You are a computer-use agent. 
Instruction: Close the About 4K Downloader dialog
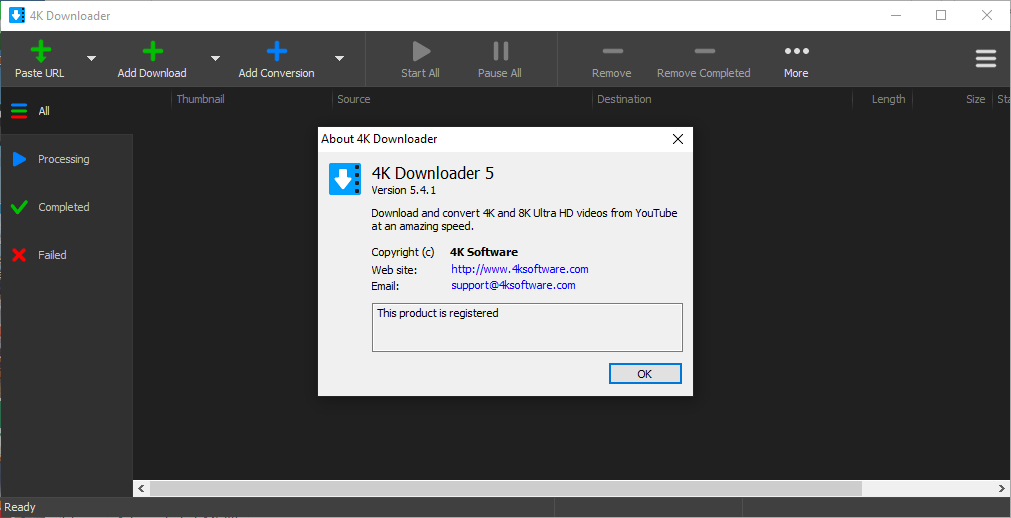pyautogui.click(x=678, y=139)
